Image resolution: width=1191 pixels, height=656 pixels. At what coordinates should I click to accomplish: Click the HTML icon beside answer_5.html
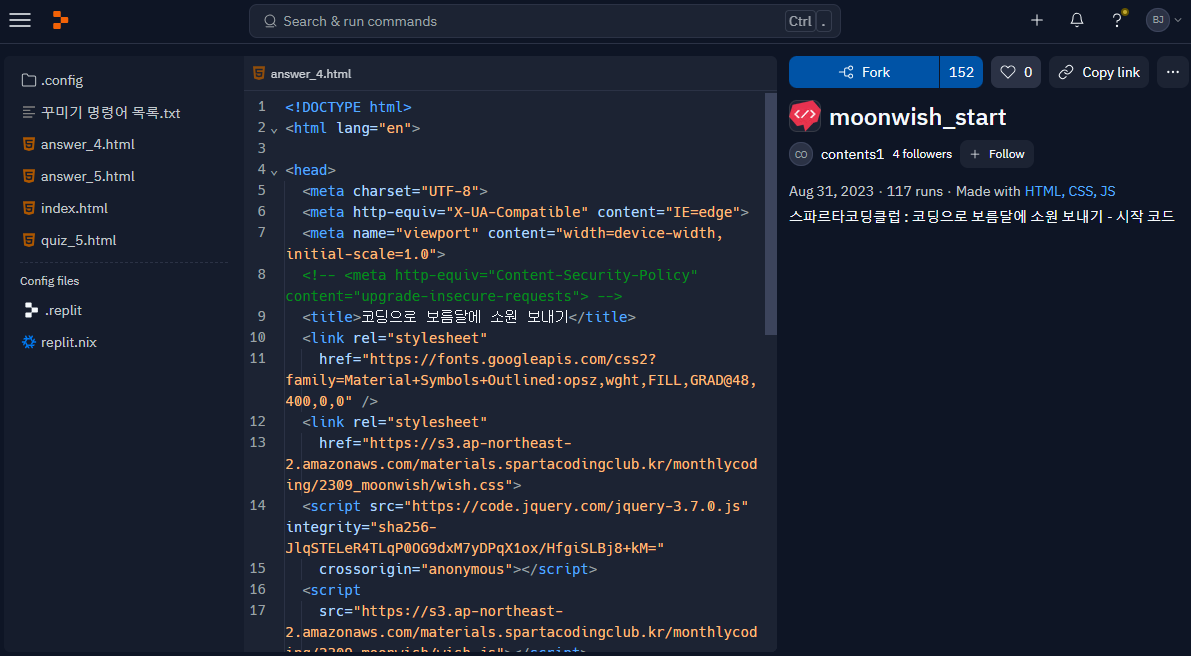click(29, 176)
